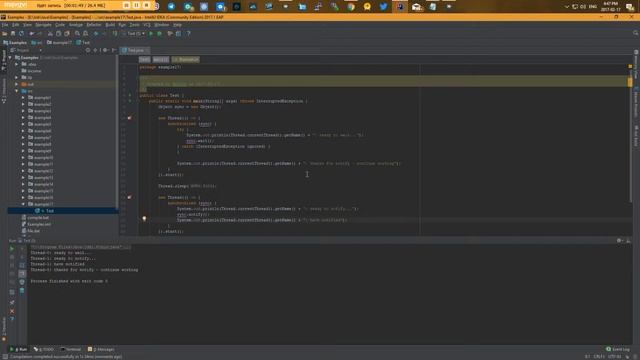Select the Run tool window tab

[18, 349]
